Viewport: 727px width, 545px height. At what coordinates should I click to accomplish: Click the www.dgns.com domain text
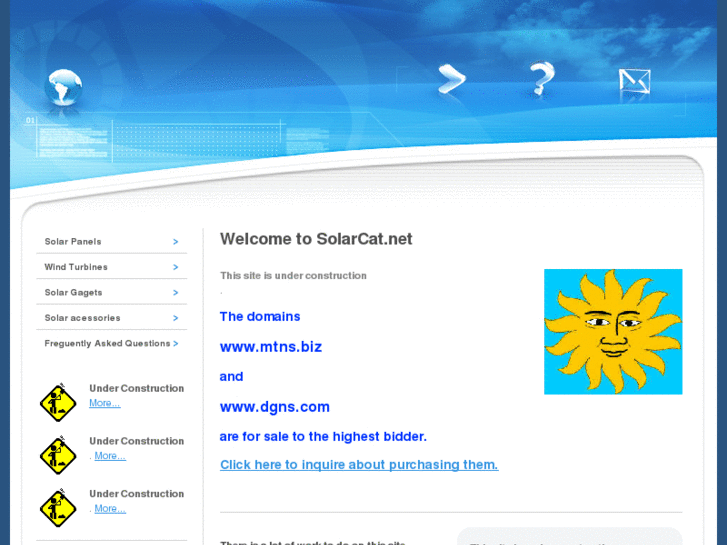[x=275, y=407]
